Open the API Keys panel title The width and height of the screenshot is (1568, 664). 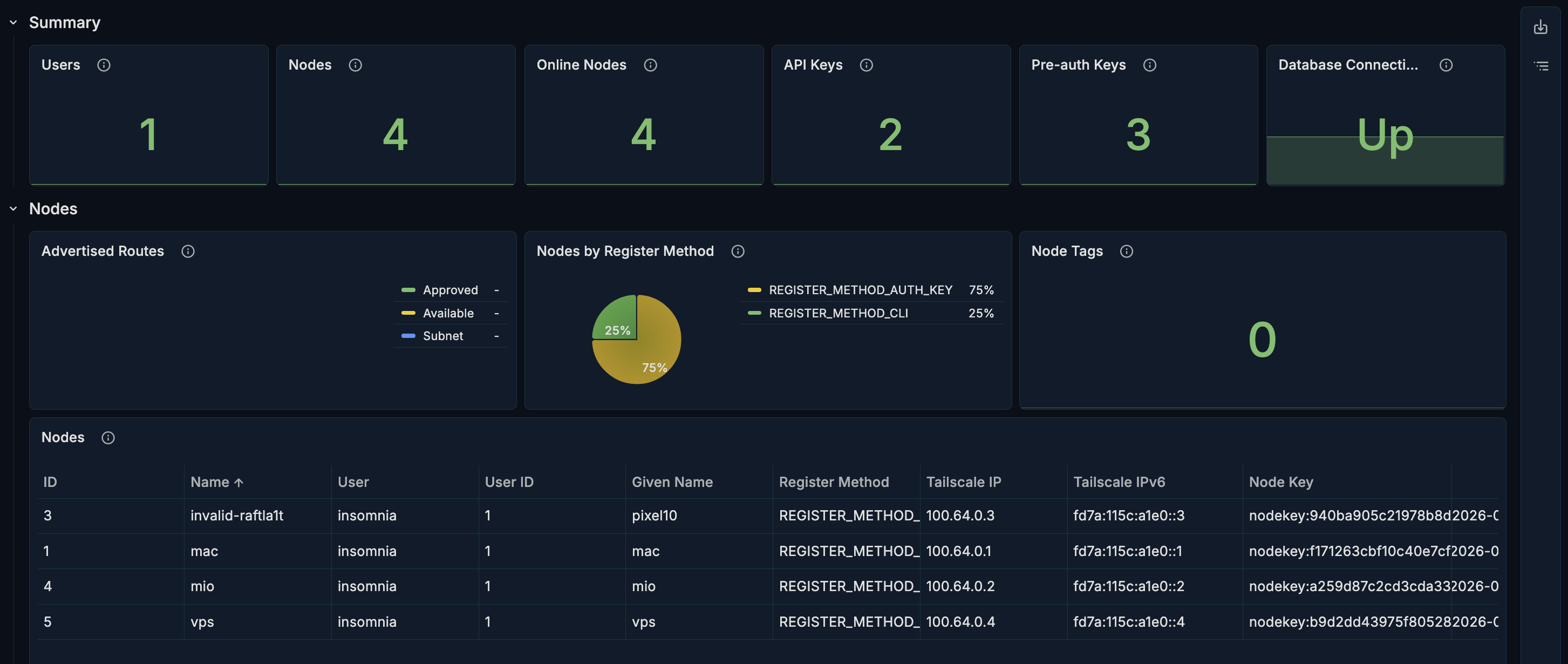[x=813, y=65]
